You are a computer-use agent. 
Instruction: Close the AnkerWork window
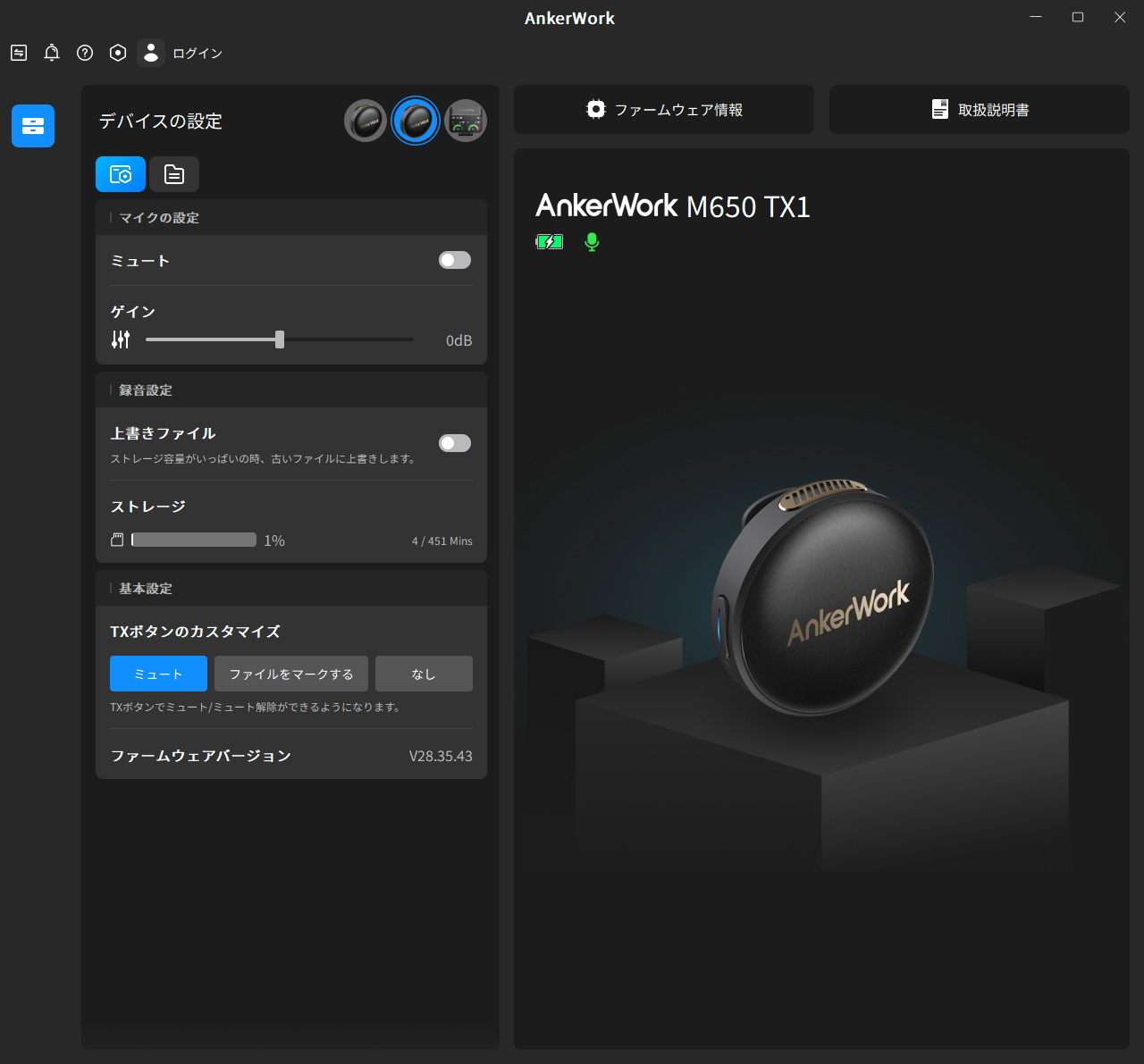pyautogui.click(x=1120, y=17)
